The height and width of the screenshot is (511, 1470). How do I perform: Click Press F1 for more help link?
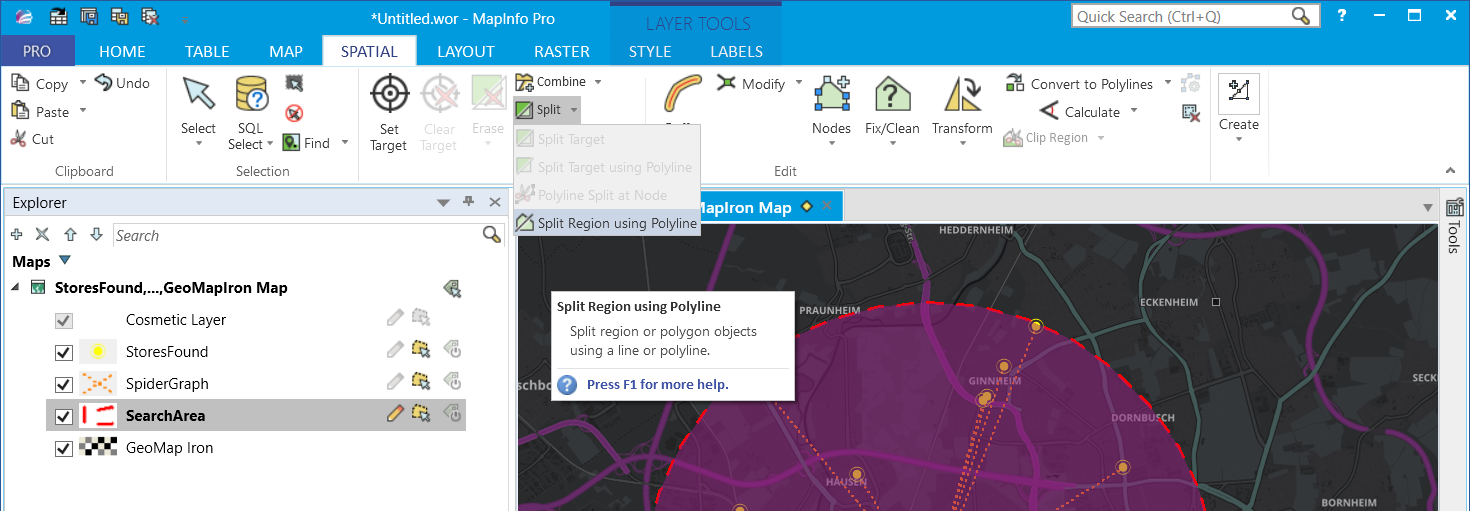pyautogui.click(x=657, y=384)
